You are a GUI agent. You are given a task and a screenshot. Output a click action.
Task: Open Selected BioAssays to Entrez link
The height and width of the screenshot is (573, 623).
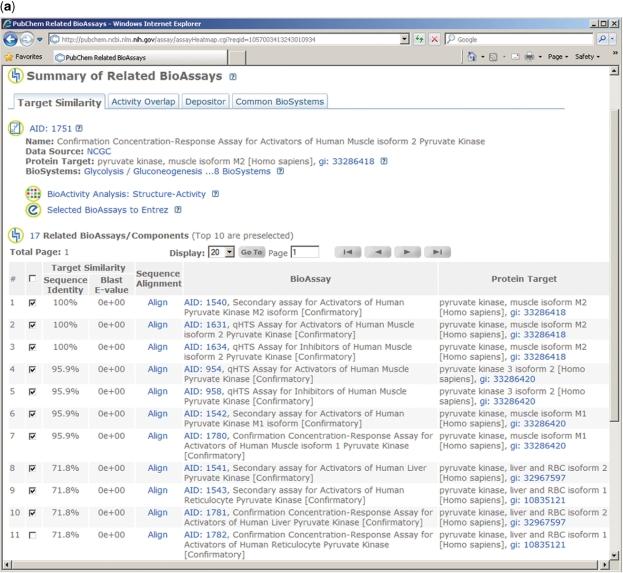107,210
